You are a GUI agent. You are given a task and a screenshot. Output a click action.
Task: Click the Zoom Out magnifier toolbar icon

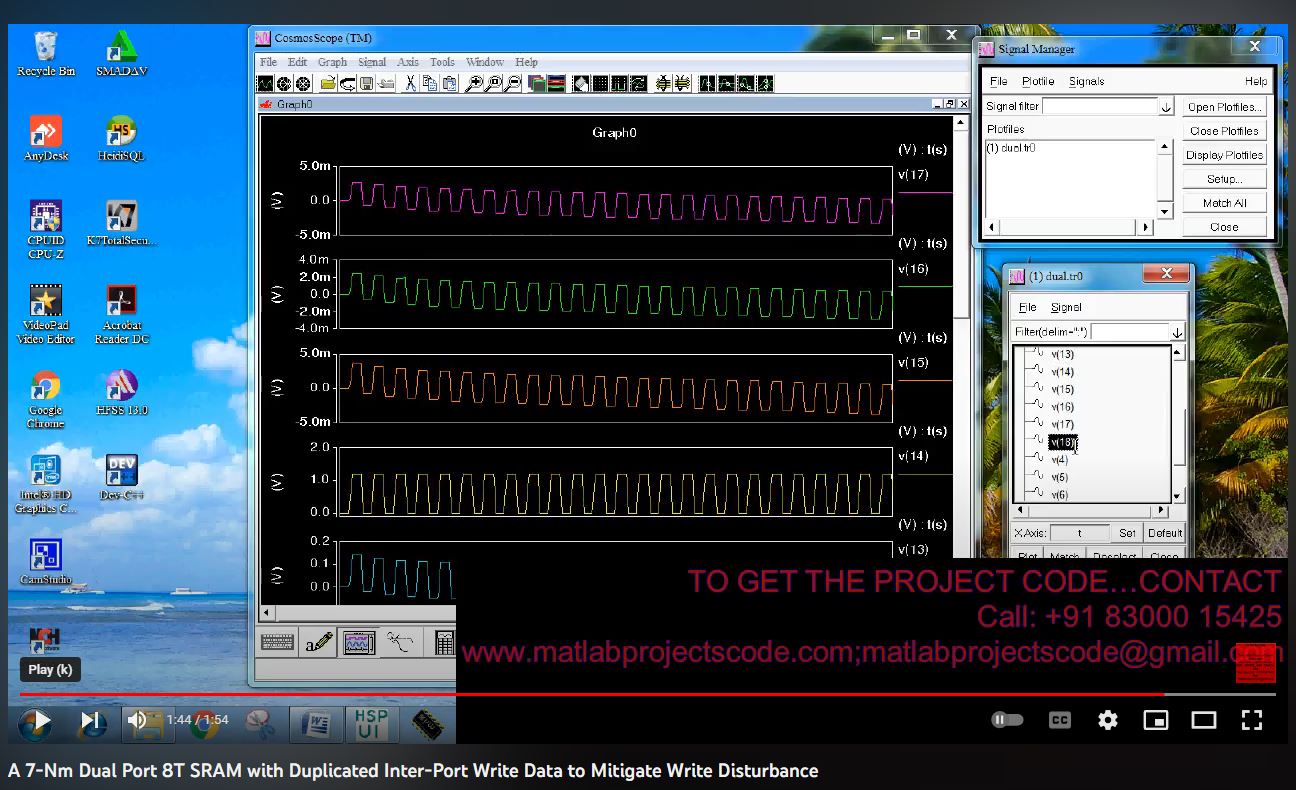[x=513, y=84]
